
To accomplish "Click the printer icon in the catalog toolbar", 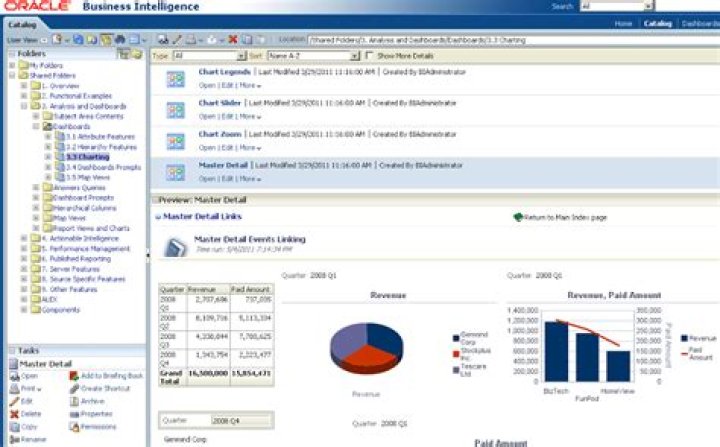I will click(x=191, y=40).
